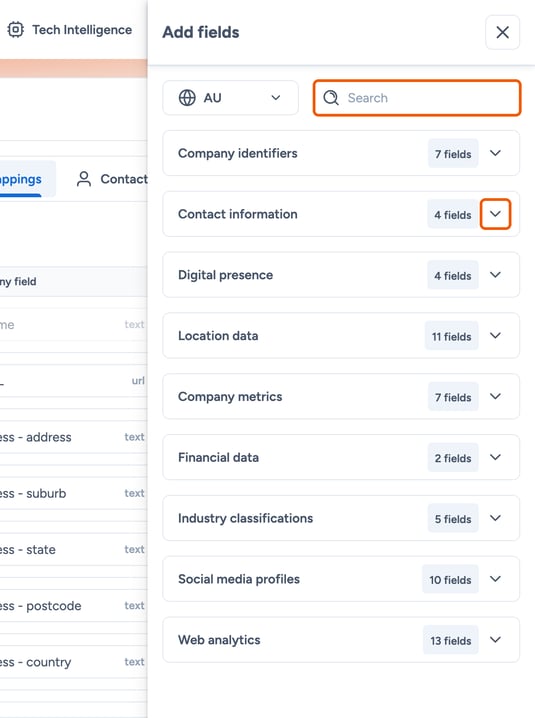Expand Industry classifications chevron

(495, 518)
